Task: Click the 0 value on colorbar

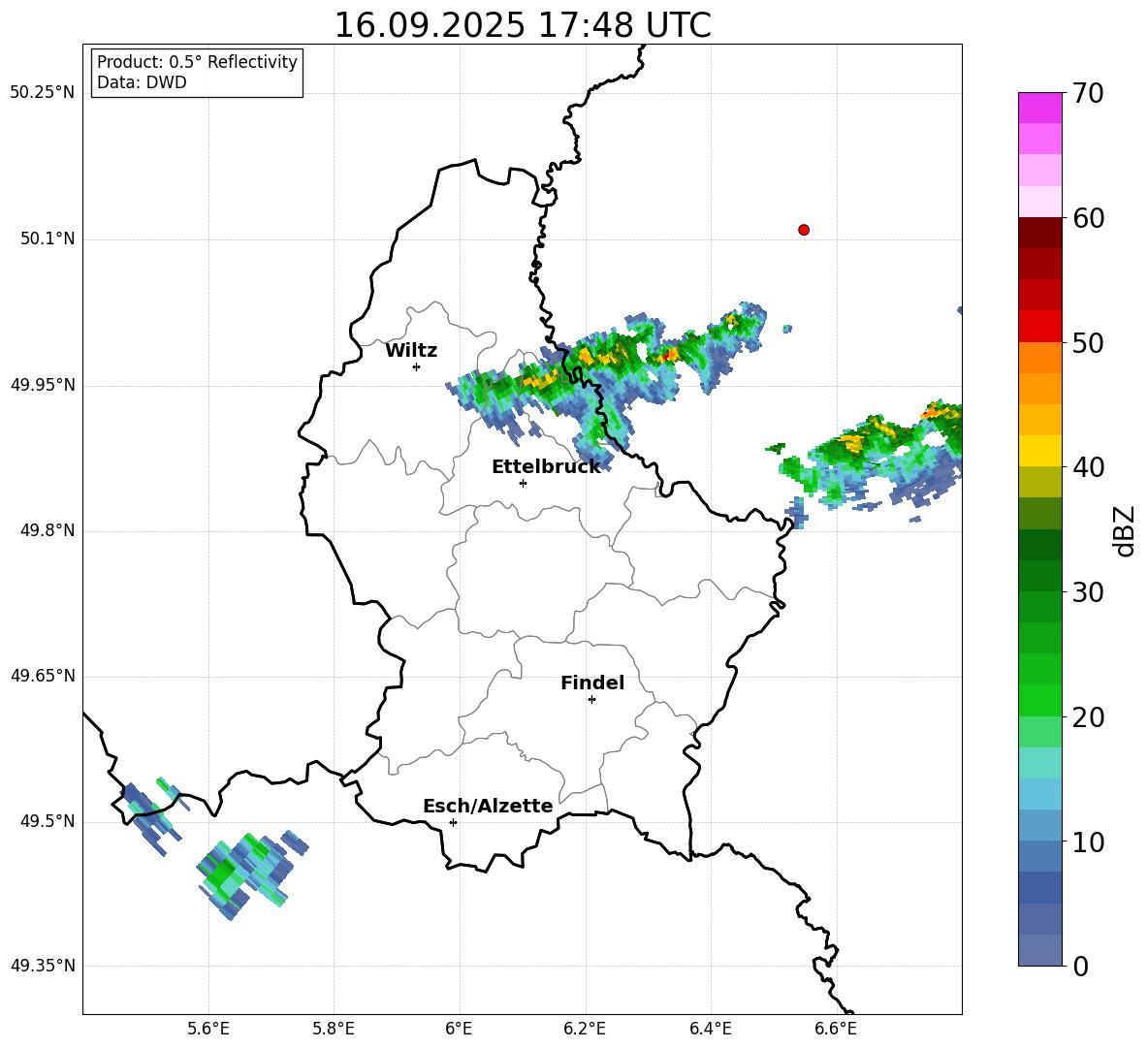Action: click(1080, 967)
